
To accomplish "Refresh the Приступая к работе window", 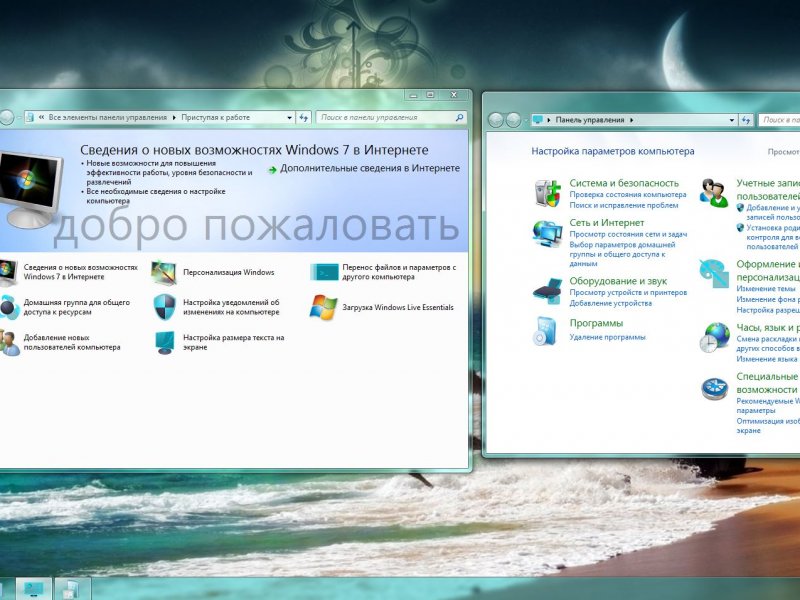I will click(304, 117).
